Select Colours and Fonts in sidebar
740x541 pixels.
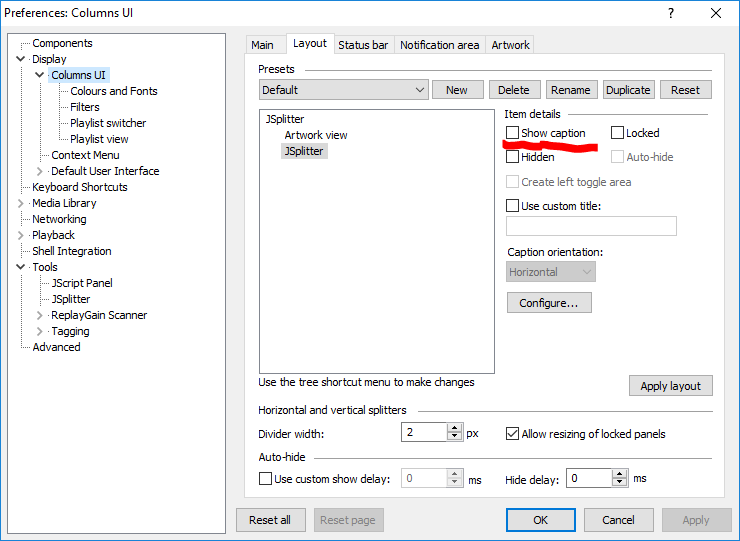point(113,91)
